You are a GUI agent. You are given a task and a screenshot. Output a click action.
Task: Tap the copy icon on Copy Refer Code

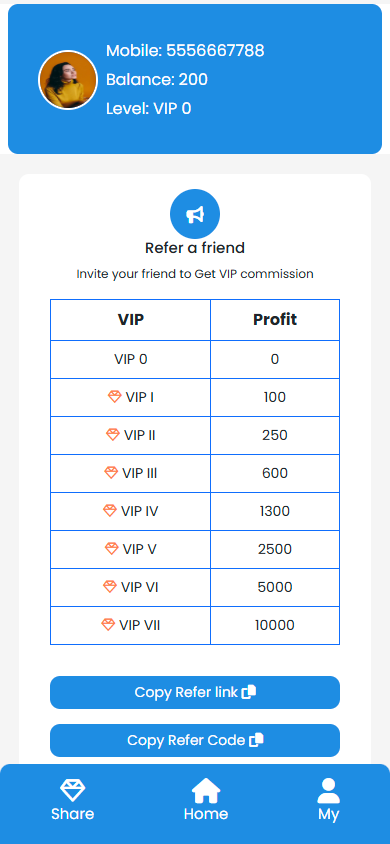(x=256, y=740)
